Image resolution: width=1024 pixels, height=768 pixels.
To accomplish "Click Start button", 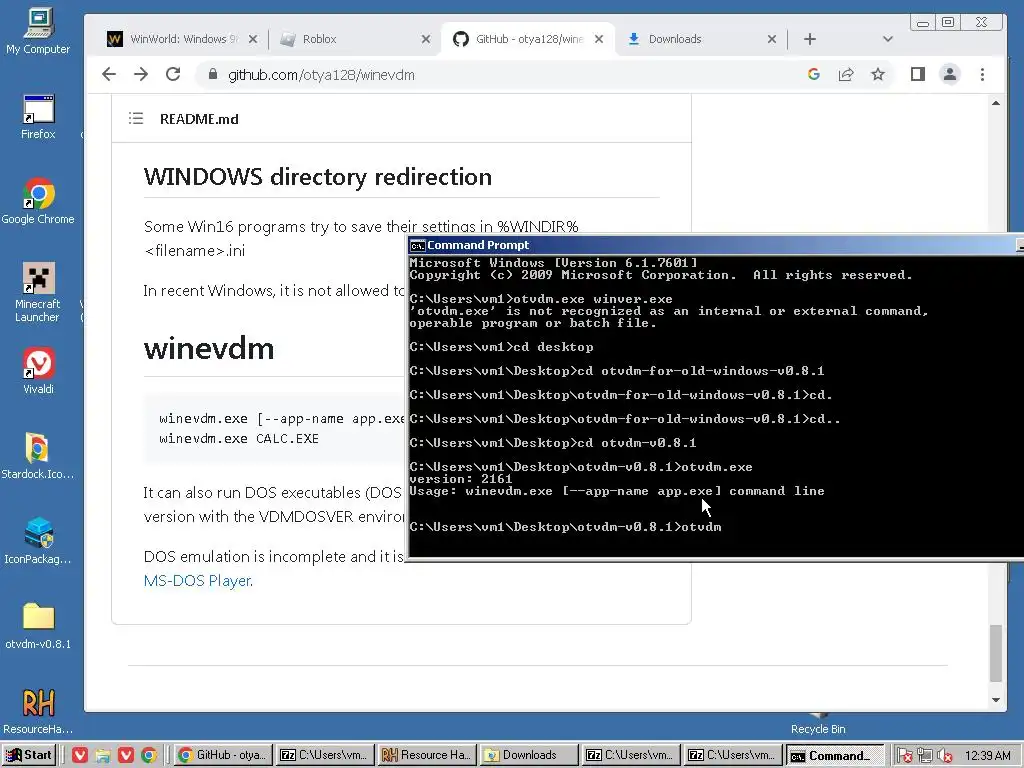I will tap(29, 755).
